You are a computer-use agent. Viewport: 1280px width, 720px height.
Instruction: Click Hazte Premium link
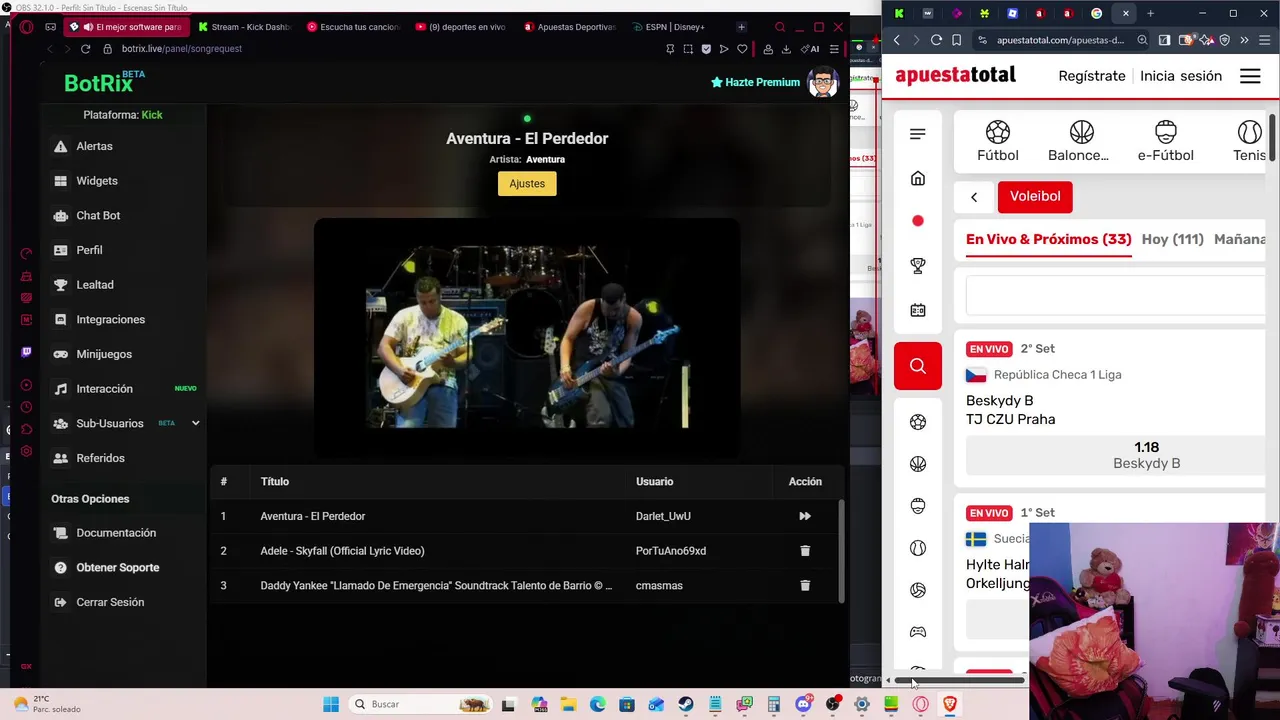pyautogui.click(x=755, y=82)
